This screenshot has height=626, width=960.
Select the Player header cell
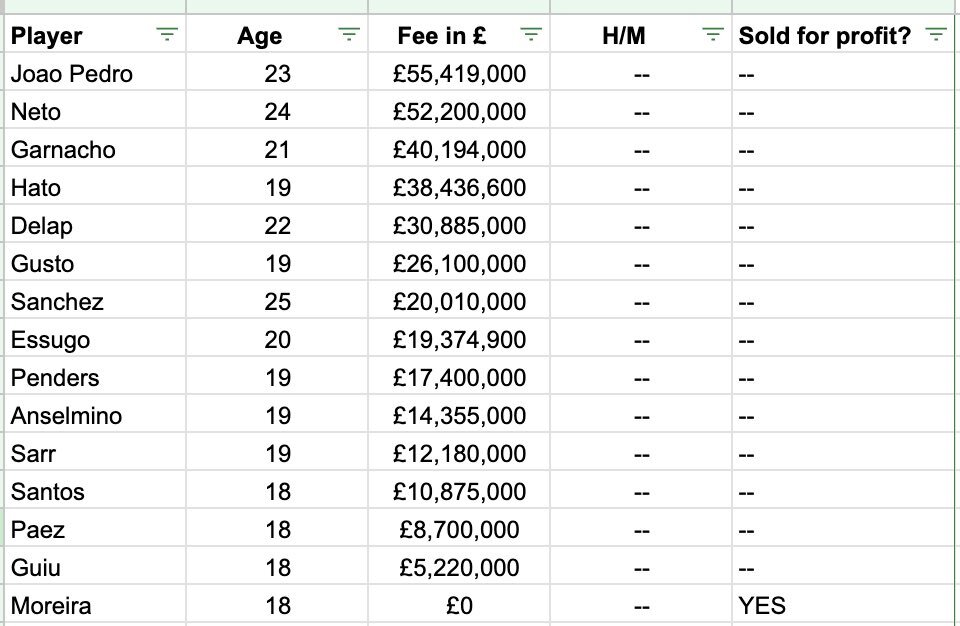pyautogui.click(x=95, y=35)
